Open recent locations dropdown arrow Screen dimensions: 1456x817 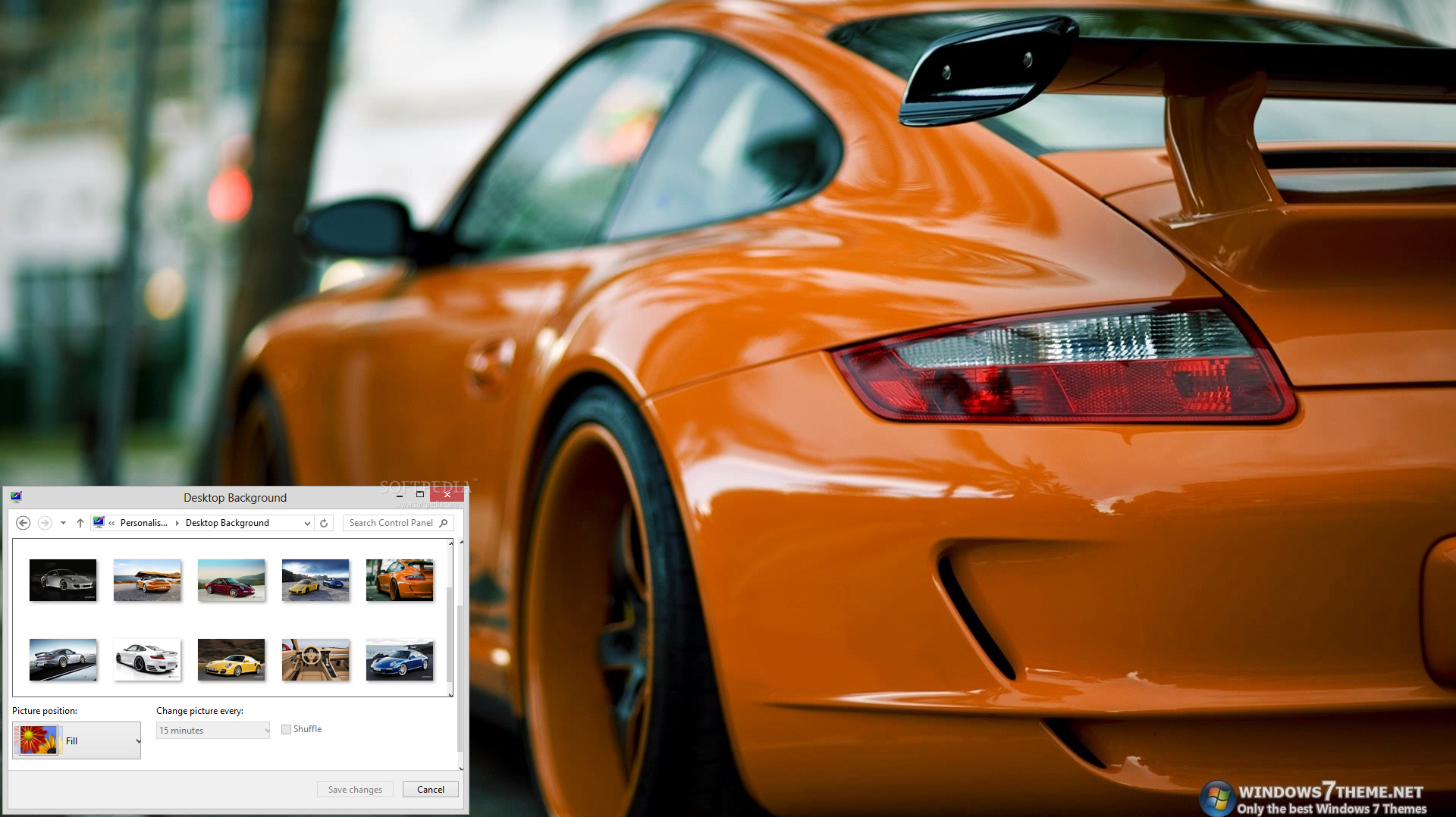[63, 523]
